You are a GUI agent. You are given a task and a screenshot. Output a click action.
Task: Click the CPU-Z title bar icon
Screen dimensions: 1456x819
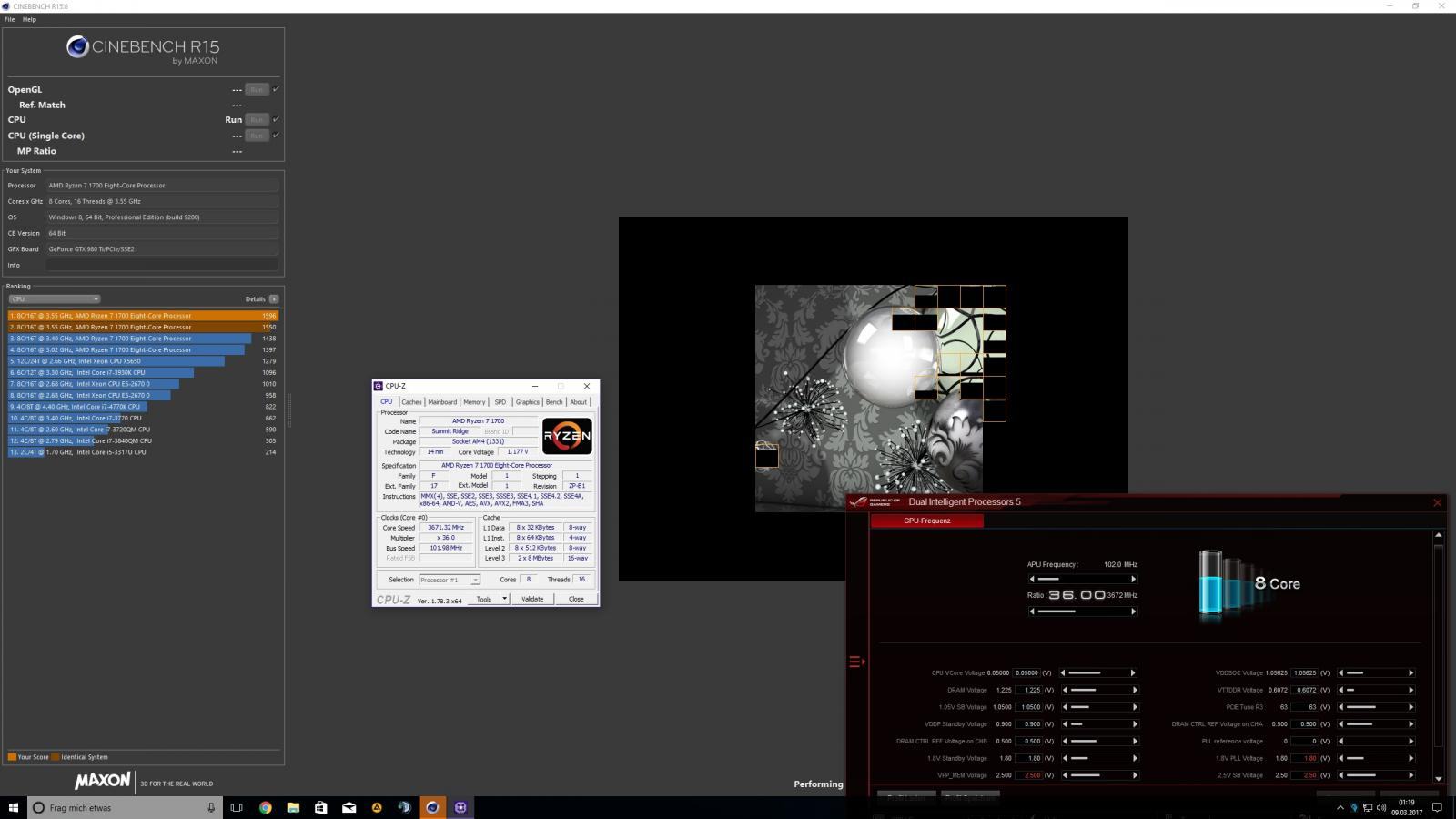379,386
